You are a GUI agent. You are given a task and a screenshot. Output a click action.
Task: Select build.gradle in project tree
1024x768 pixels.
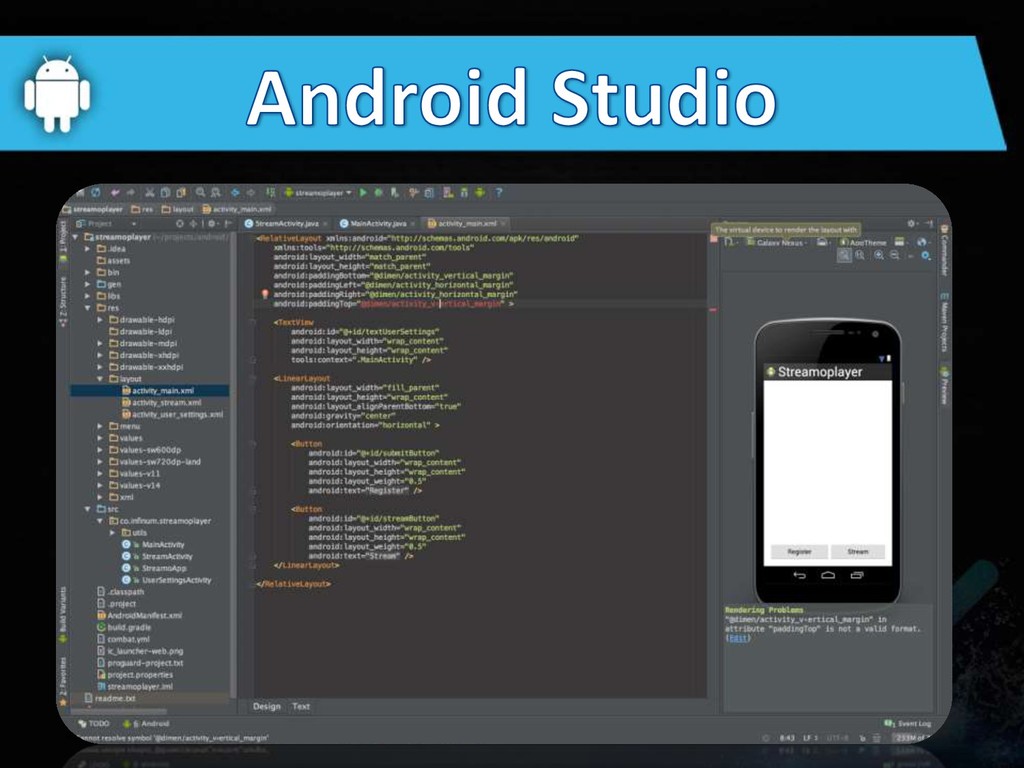124,627
